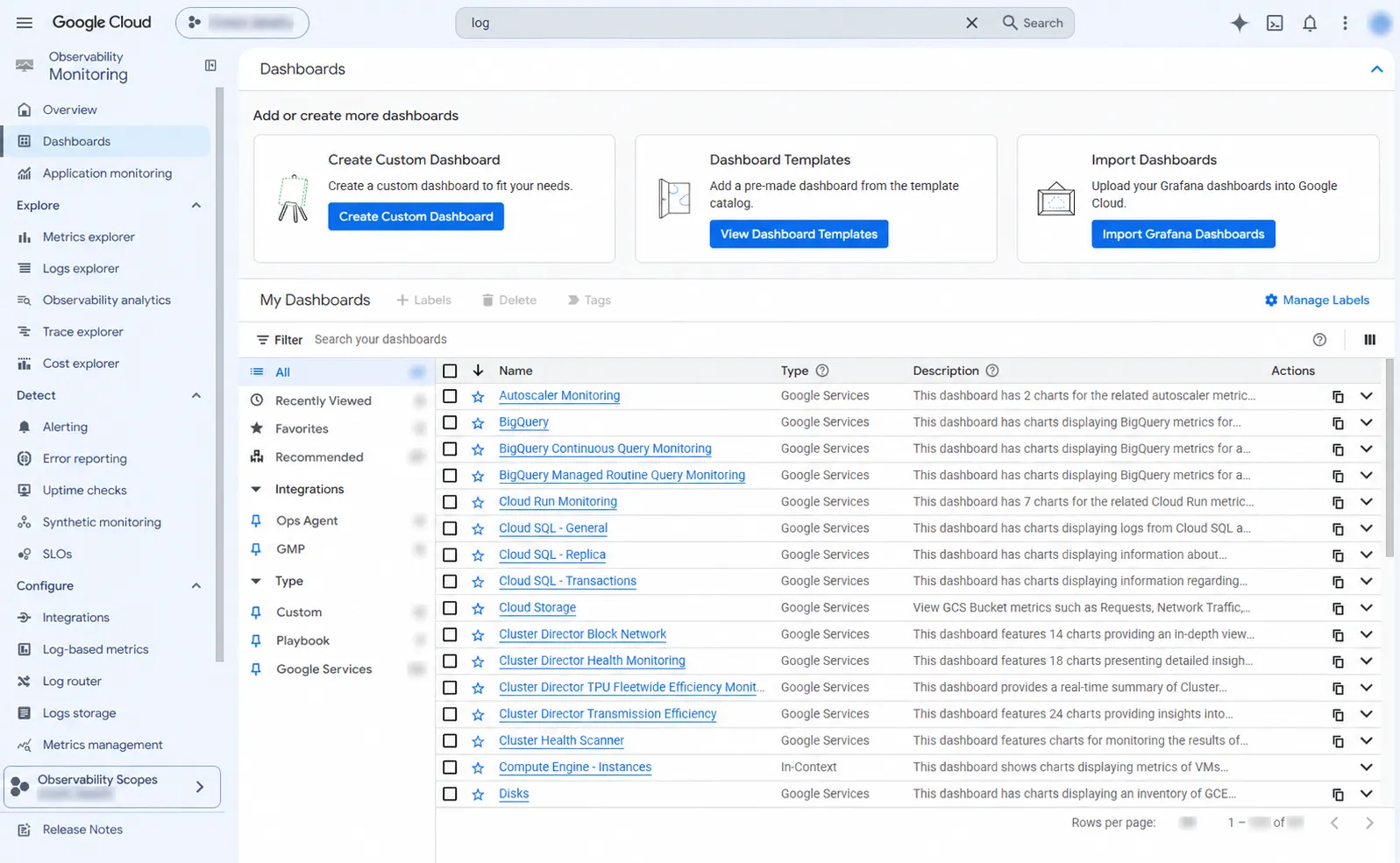1400x863 pixels.
Task: Collapse the Configure sidebar section
Action: coord(196,585)
